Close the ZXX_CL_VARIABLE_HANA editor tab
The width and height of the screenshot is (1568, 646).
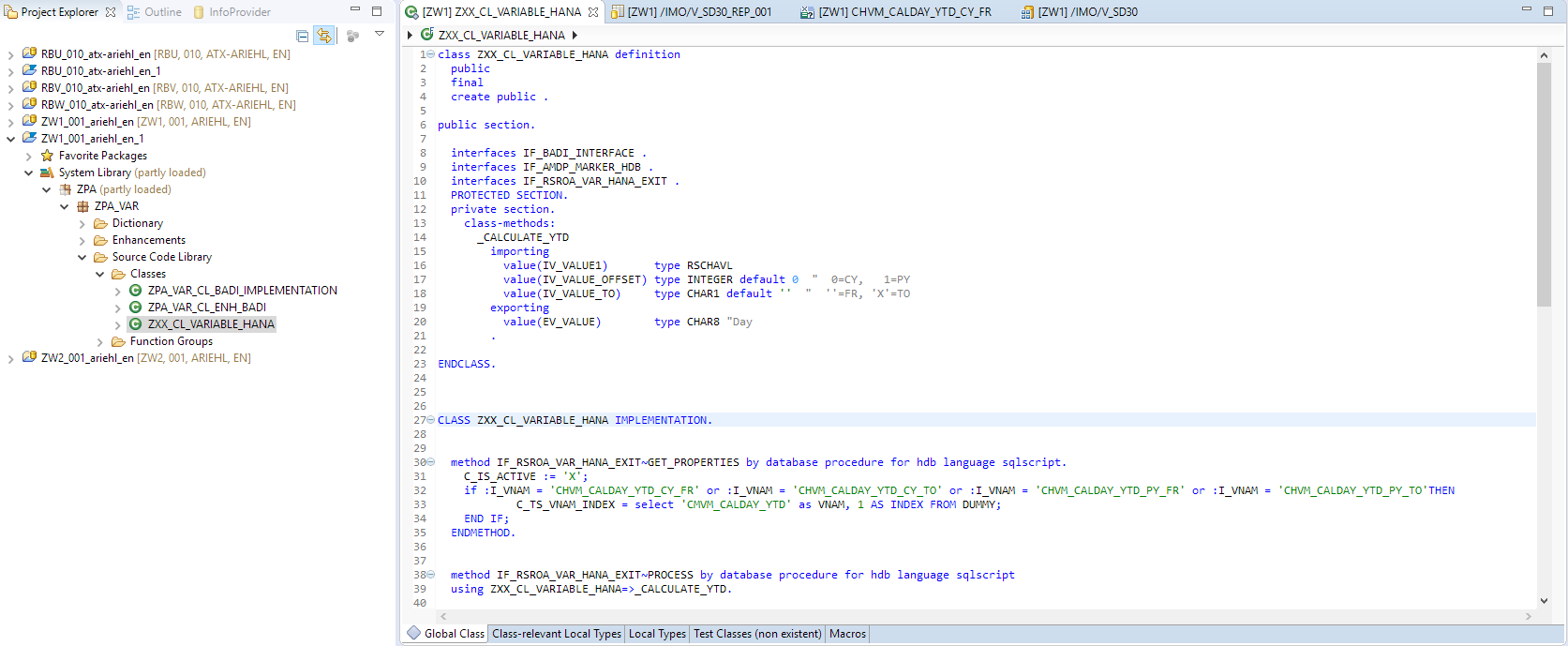(593, 12)
